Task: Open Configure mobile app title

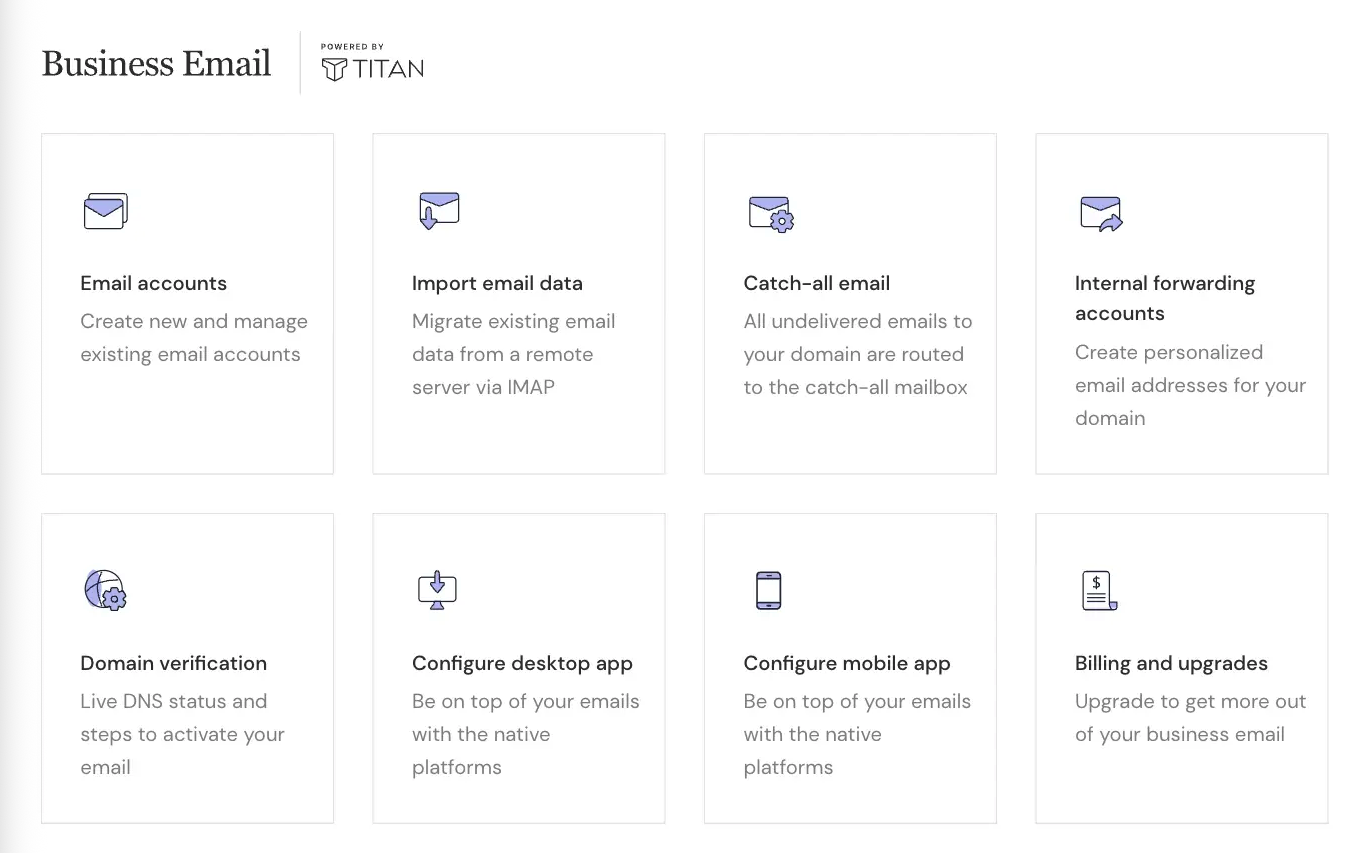Action: pos(846,663)
